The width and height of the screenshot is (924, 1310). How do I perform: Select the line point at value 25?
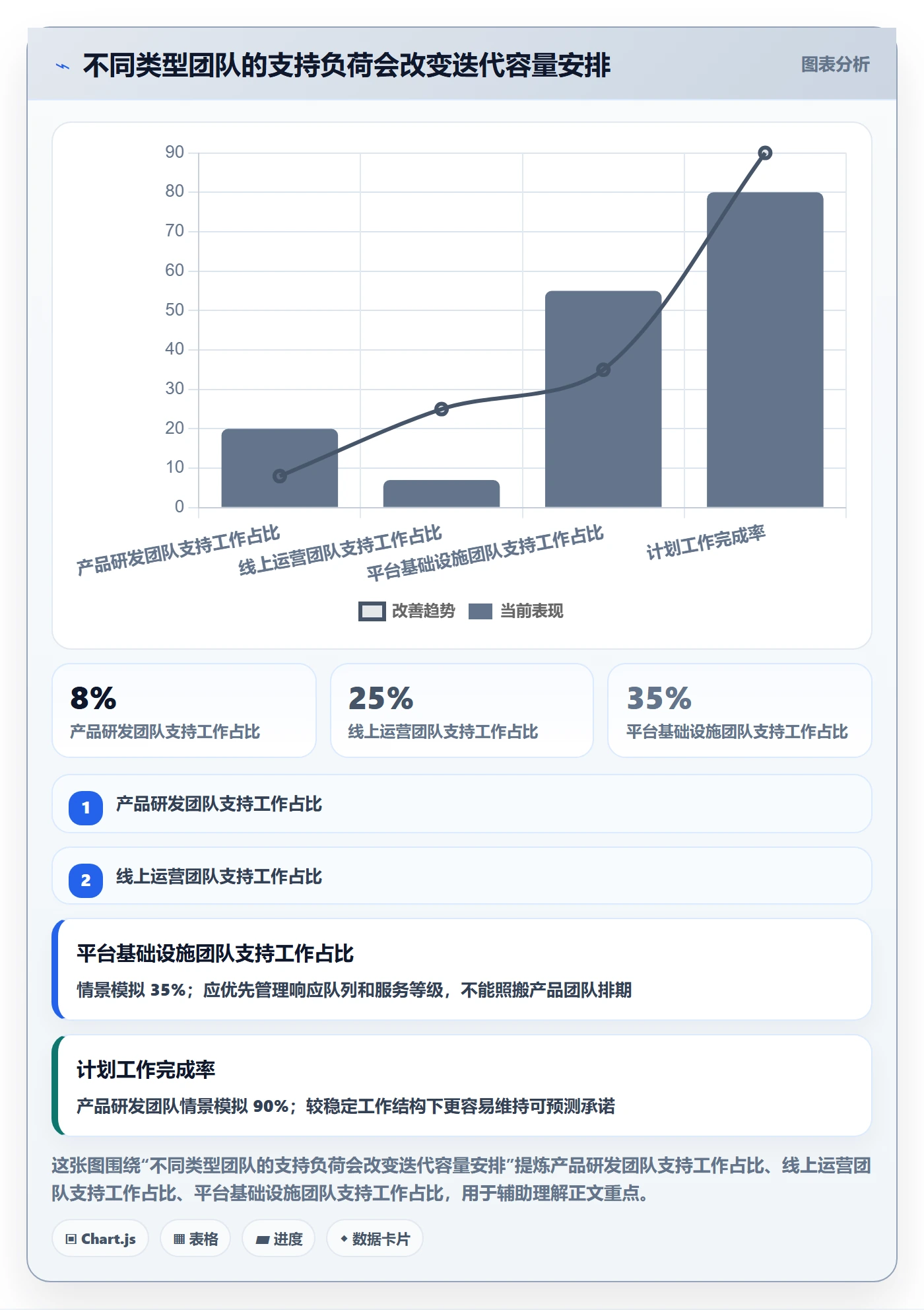[442, 409]
